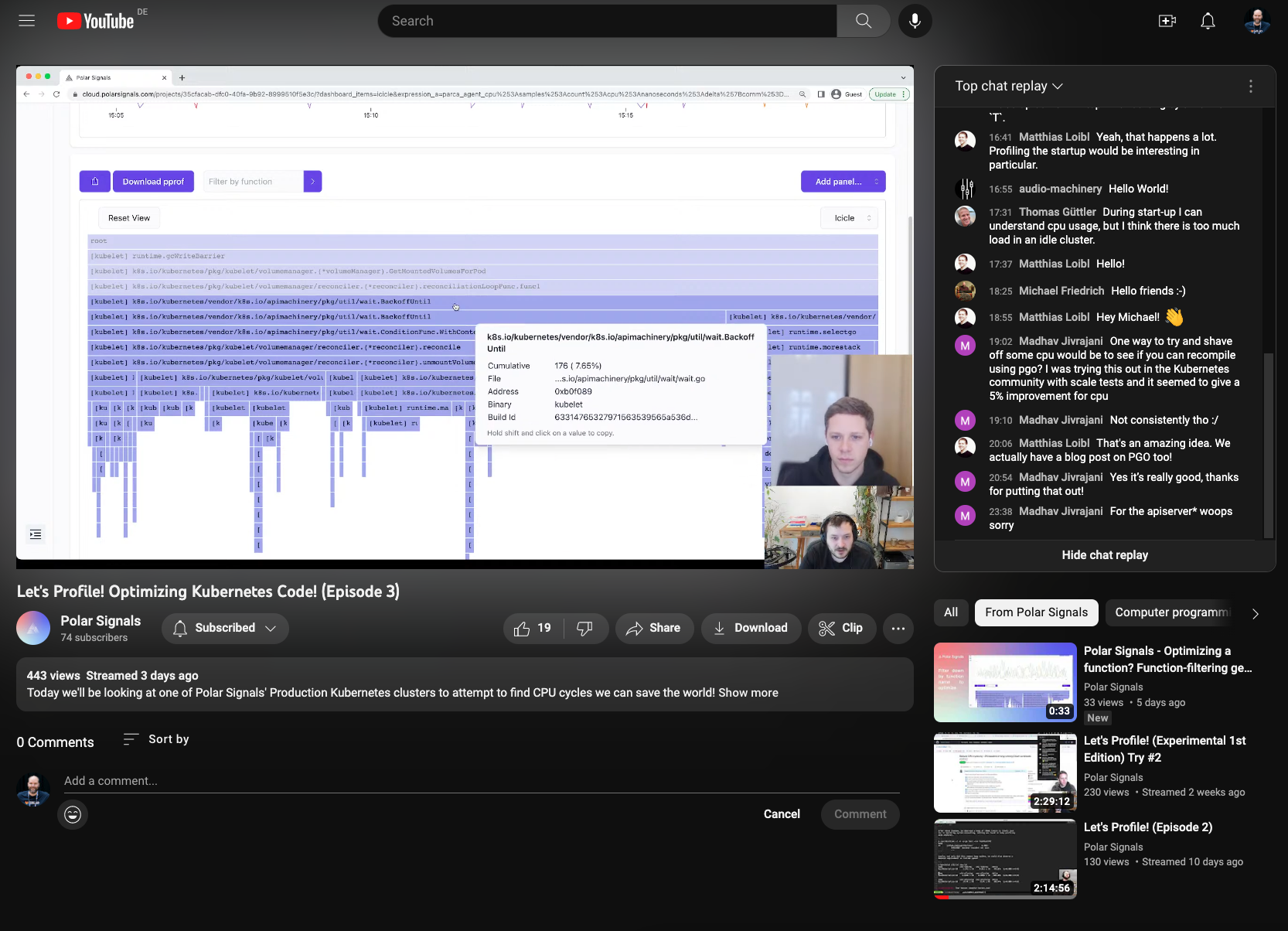Viewport: 1288px width, 931px height.
Task: Click the Polar Signals browser tab in video
Action: click(x=116, y=77)
